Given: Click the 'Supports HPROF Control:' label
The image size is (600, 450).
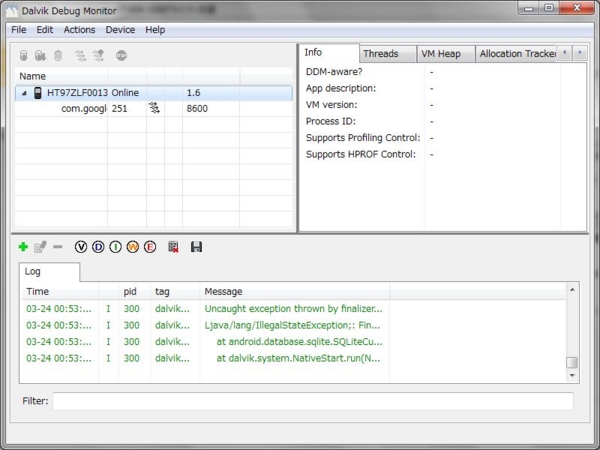Looking at the screenshot, I should [360, 155].
